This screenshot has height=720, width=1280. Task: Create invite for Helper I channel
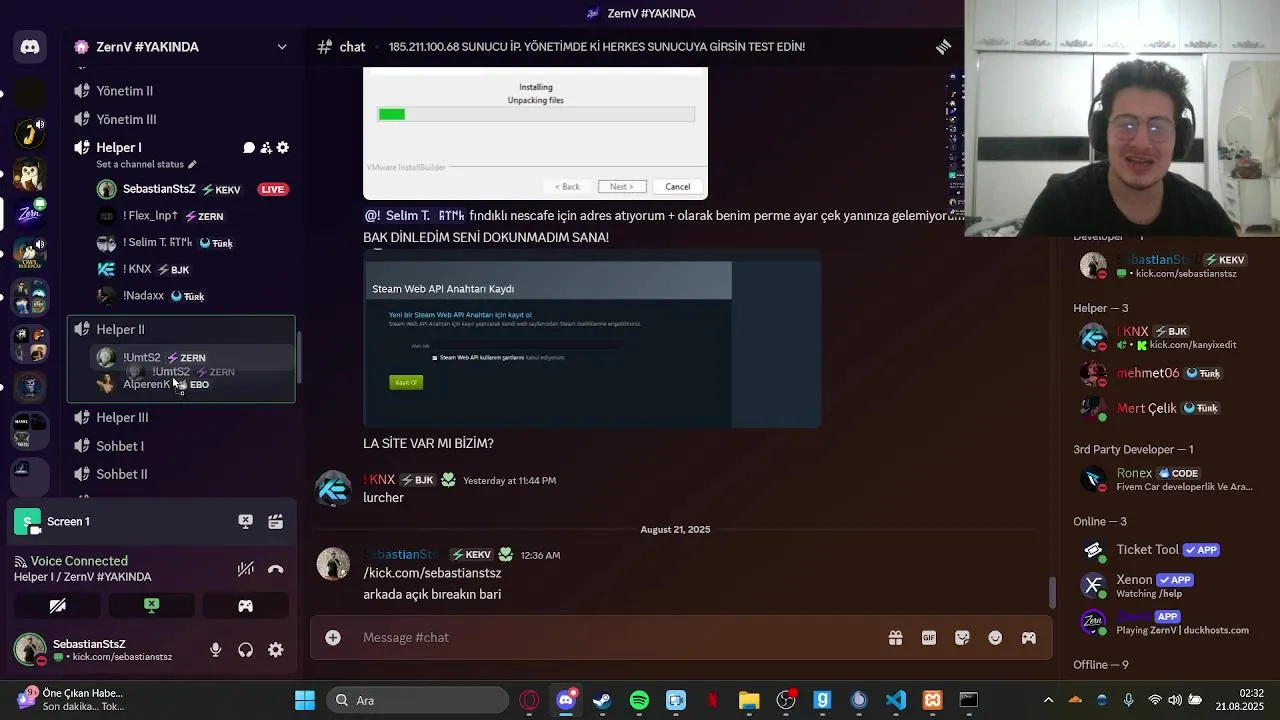266,148
